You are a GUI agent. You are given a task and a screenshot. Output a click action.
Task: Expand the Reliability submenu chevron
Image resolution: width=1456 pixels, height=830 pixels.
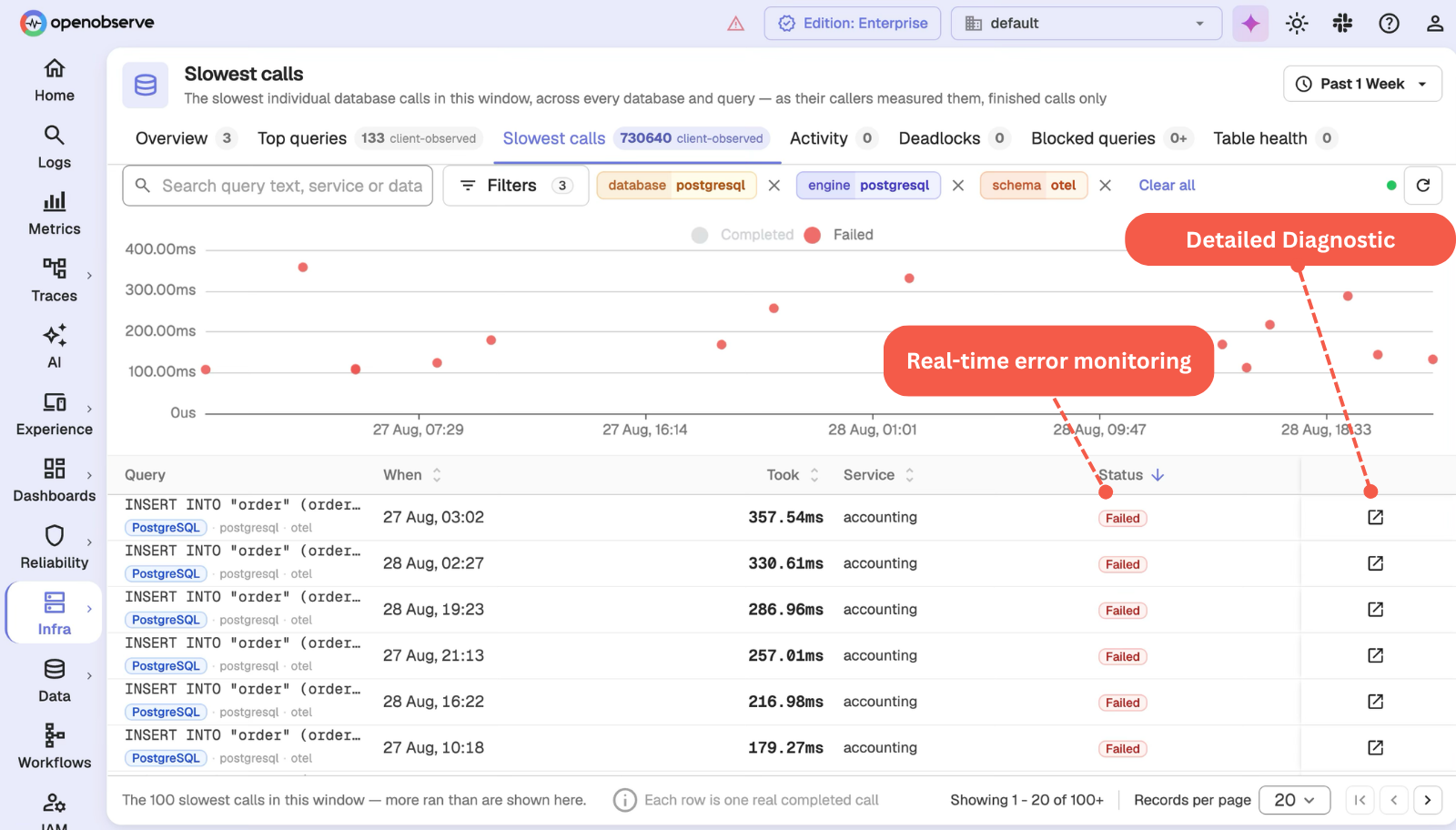[x=89, y=542]
